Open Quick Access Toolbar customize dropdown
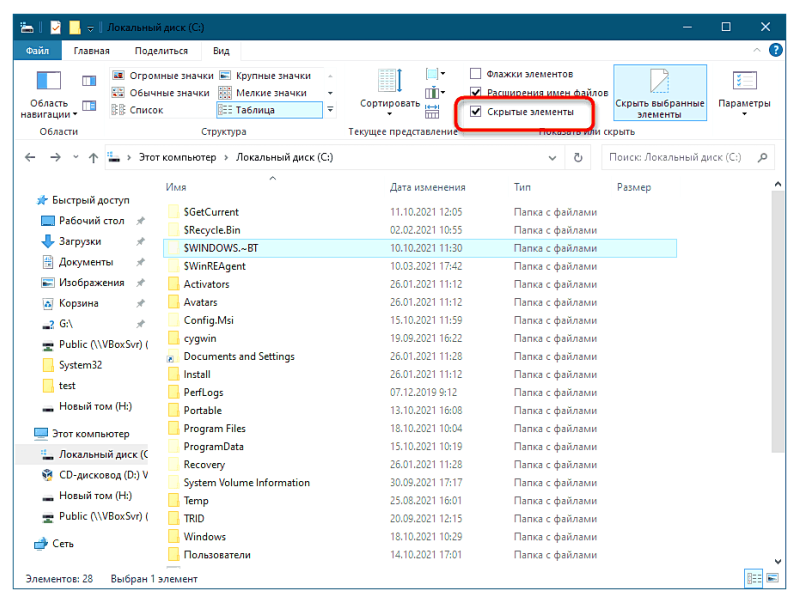800x603 pixels. tap(90, 28)
